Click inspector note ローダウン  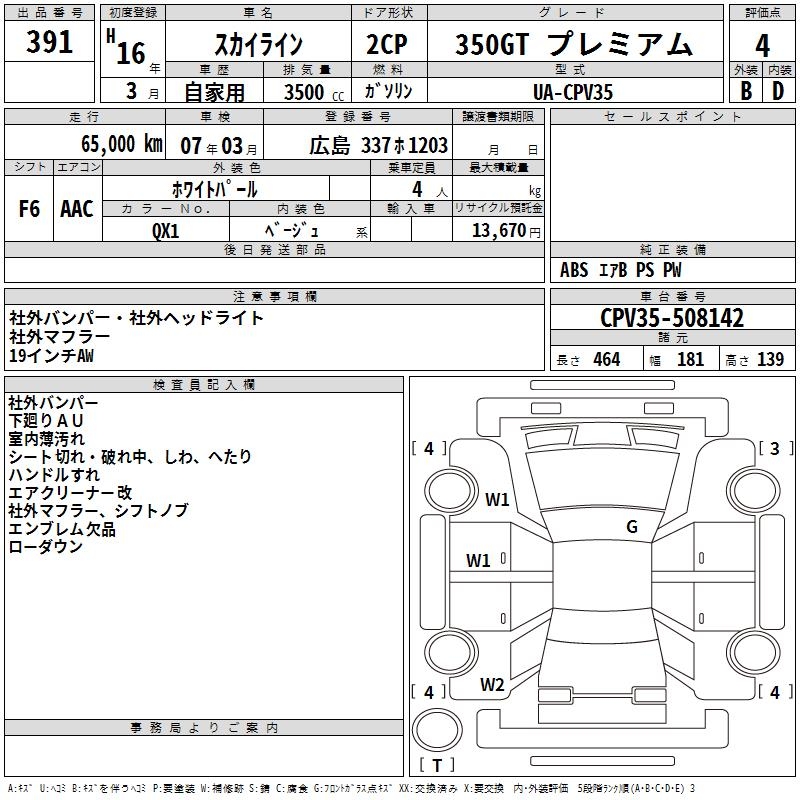pyautogui.click(x=45, y=546)
